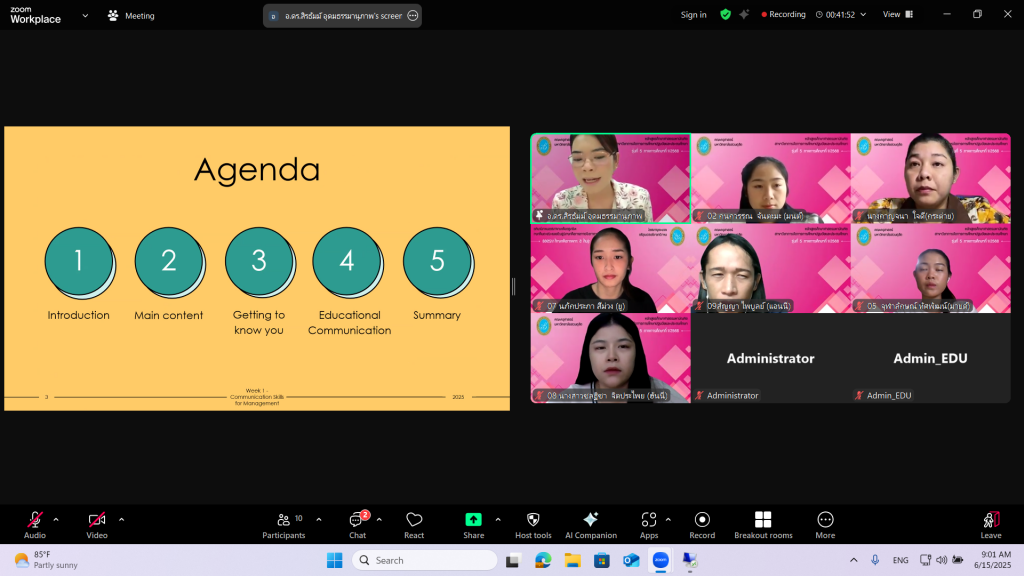Click the green Share screen icon
Viewport: 1024px width, 576px height.
click(x=473, y=520)
